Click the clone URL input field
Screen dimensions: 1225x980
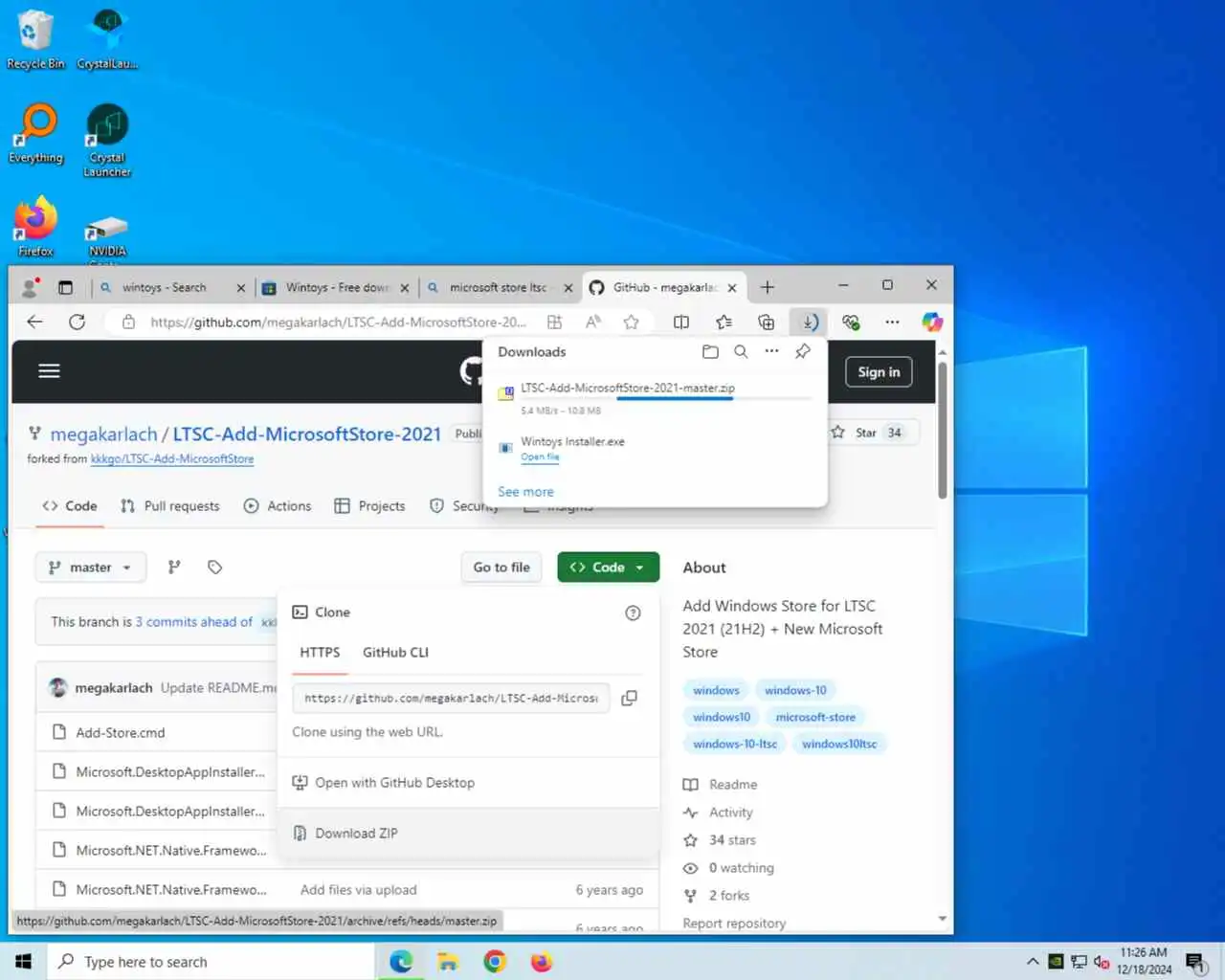(x=451, y=699)
